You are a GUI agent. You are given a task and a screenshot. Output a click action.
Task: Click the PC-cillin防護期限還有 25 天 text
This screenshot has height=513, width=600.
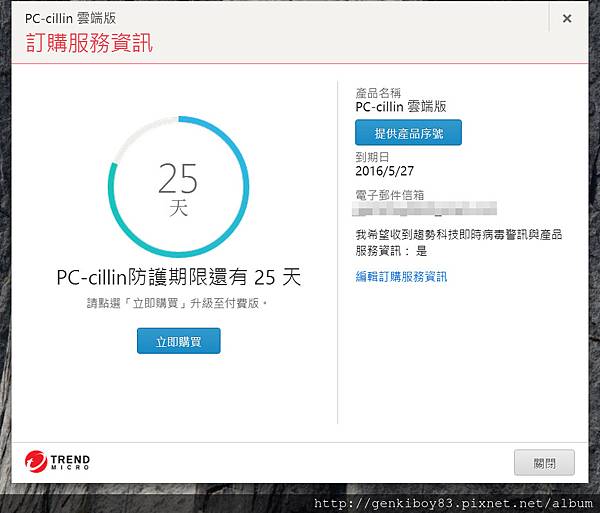[x=179, y=277]
